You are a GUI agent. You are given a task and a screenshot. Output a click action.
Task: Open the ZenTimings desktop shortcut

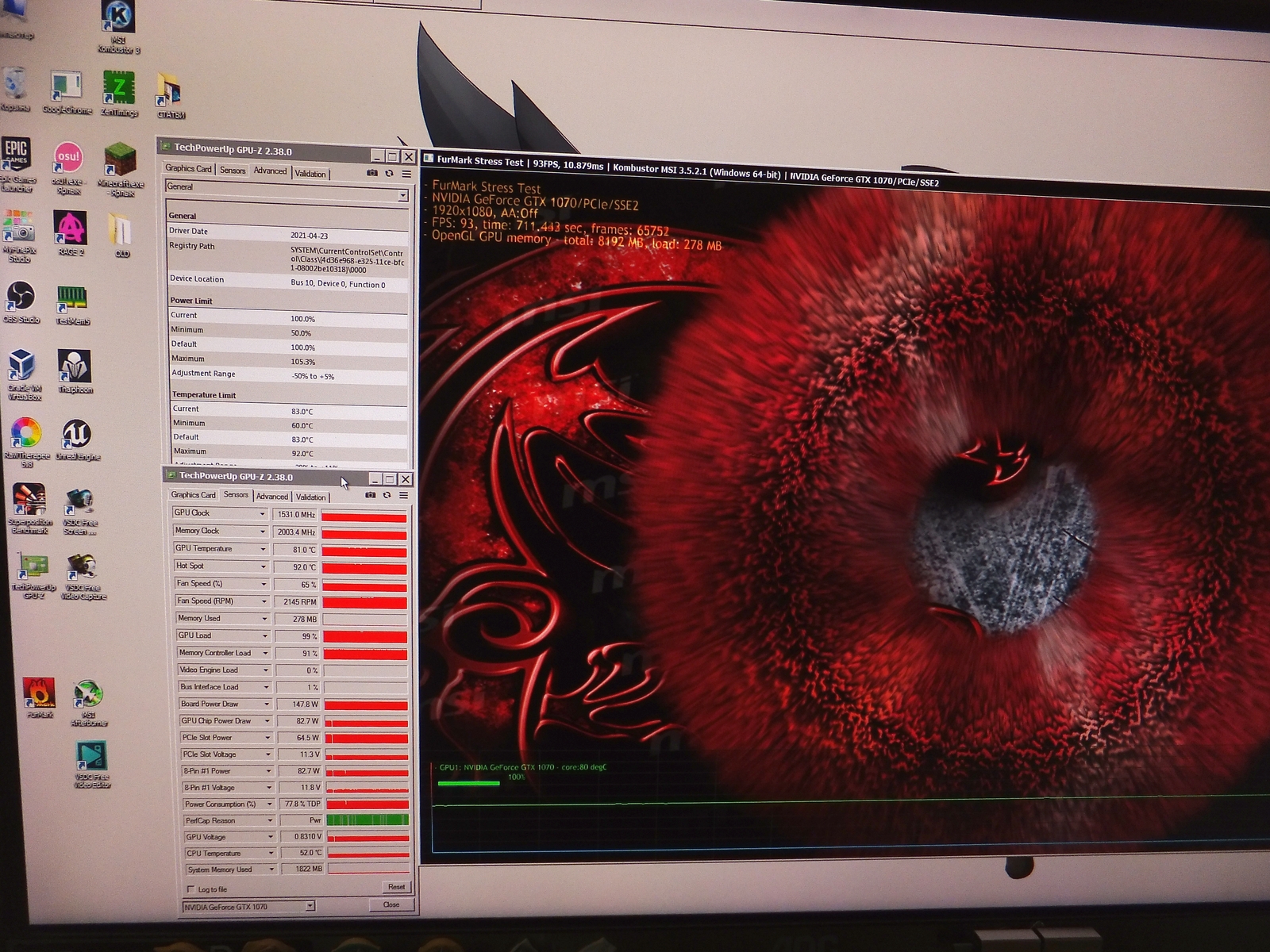click(x=119, y=94)
